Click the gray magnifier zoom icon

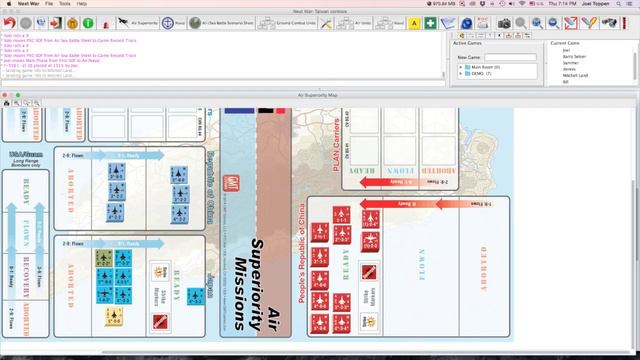tap(521, 23)
